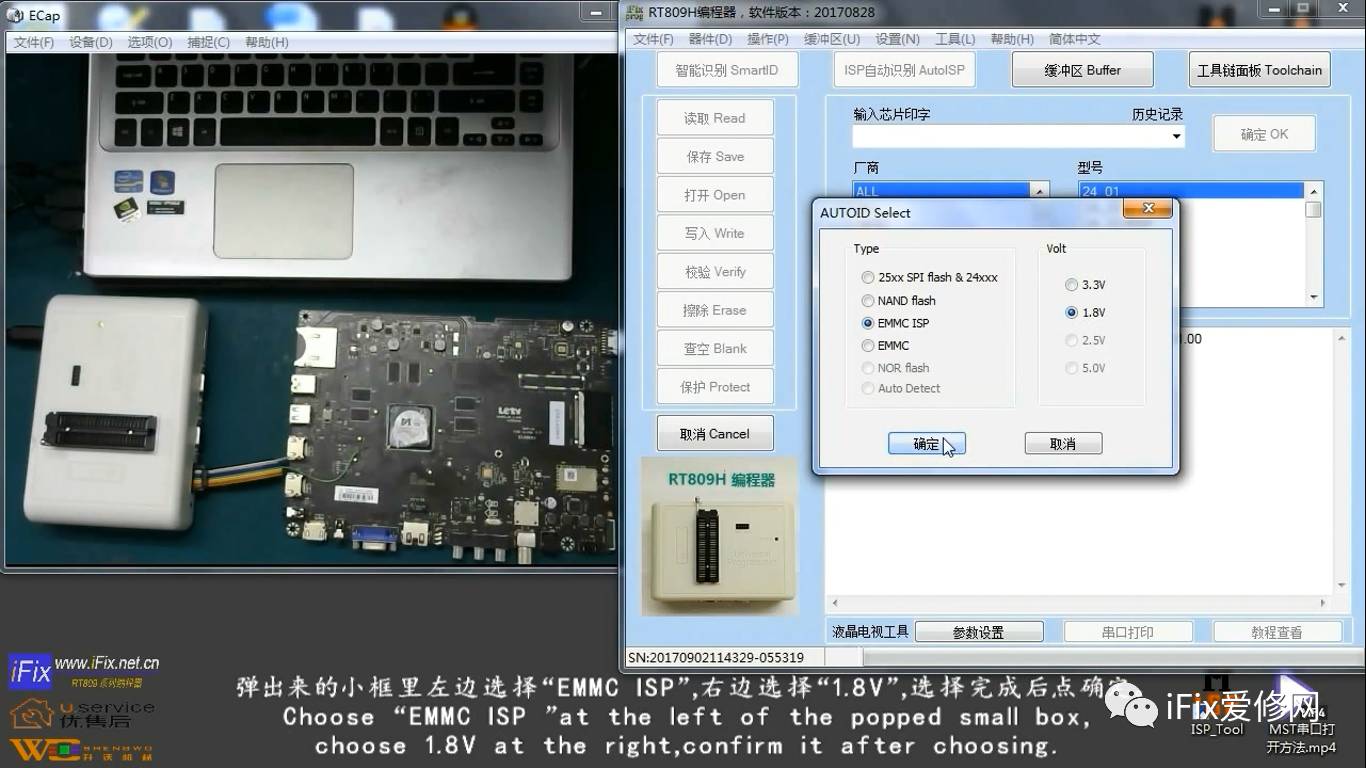The height and width of the screenshot is (768, 1366).
Task: Click the 擦除 Erase button
Action: pyautogui.click(x=714, y=310)
